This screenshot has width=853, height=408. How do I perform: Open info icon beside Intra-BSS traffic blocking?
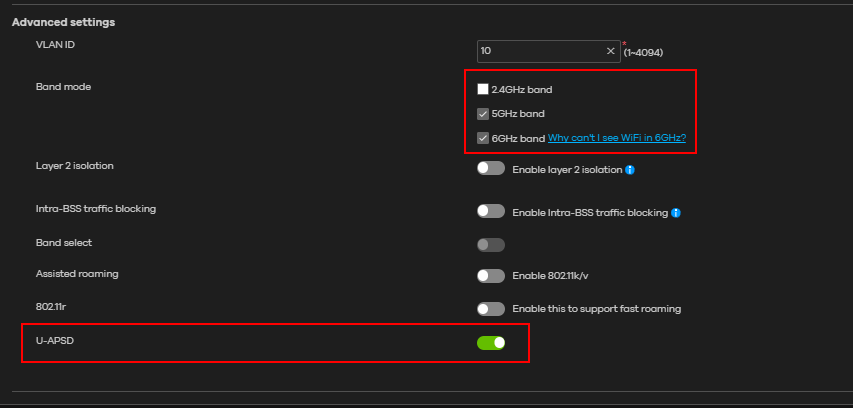coord(677,212)
